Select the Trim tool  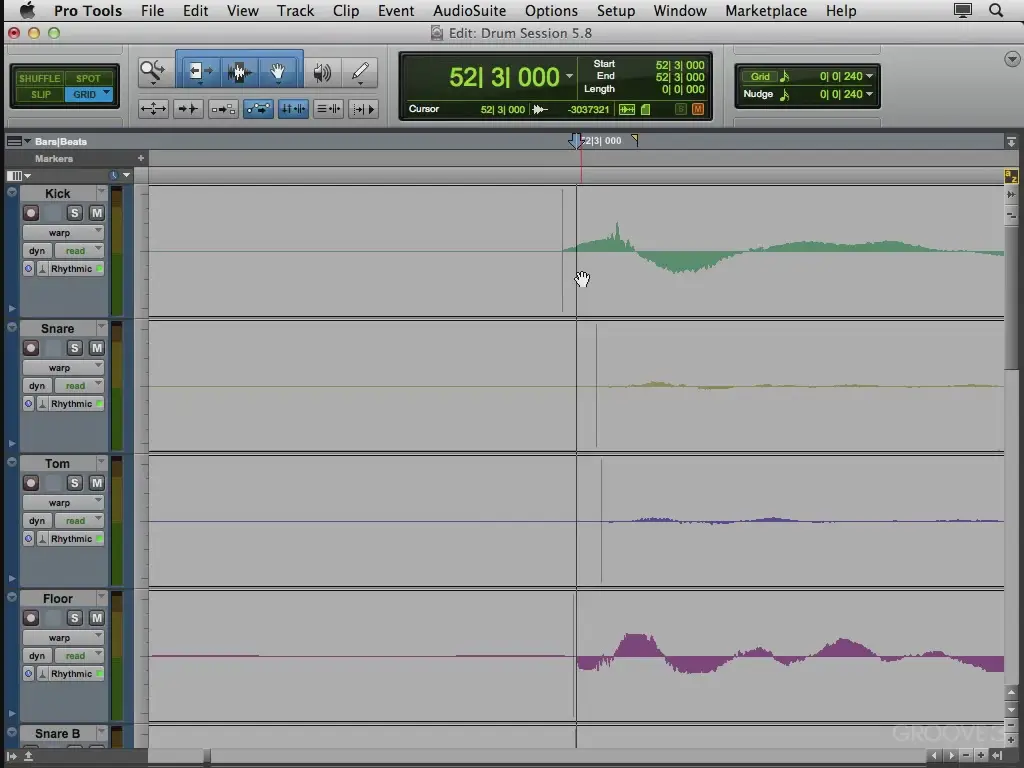point(199,72)
